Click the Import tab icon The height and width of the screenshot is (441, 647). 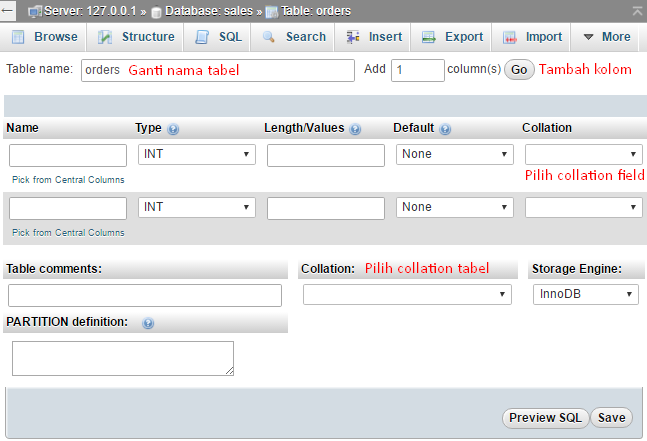tap(510, 38)
